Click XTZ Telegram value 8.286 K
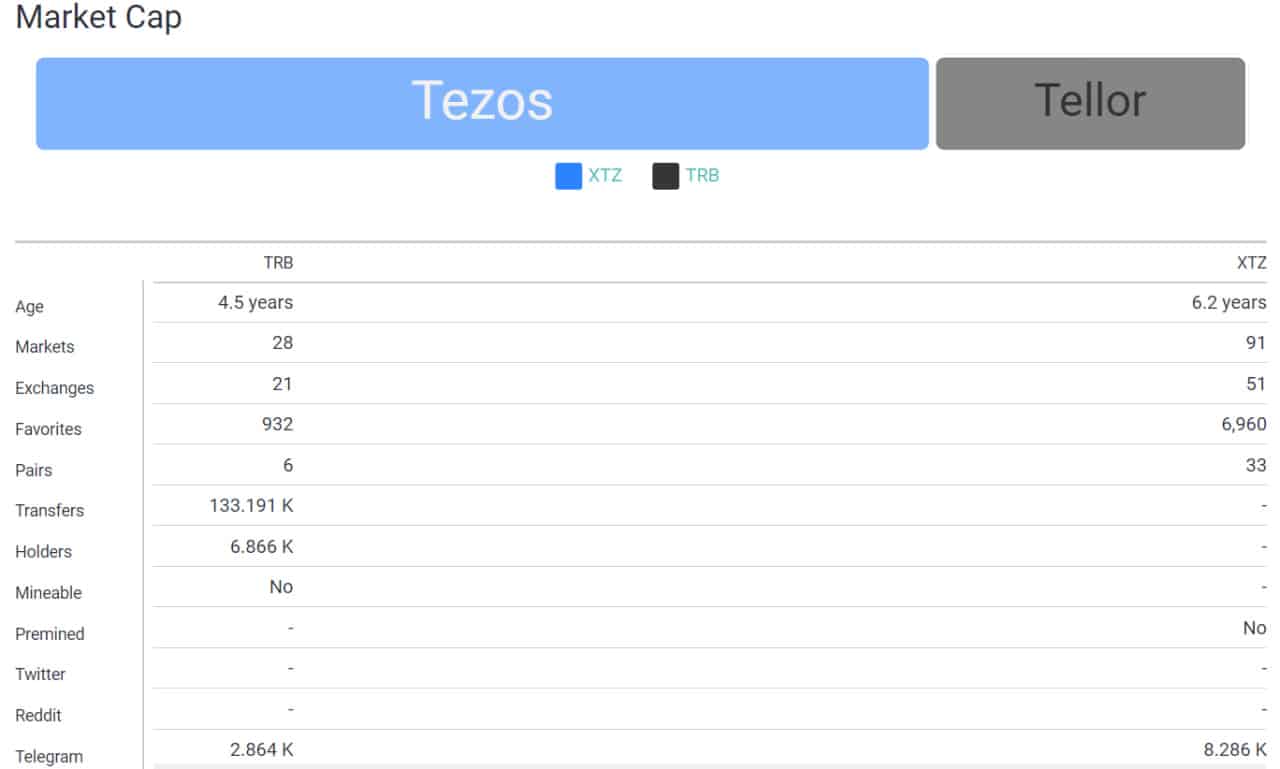This screenshot has height=769, width=1280. [x=1234, y=749]
